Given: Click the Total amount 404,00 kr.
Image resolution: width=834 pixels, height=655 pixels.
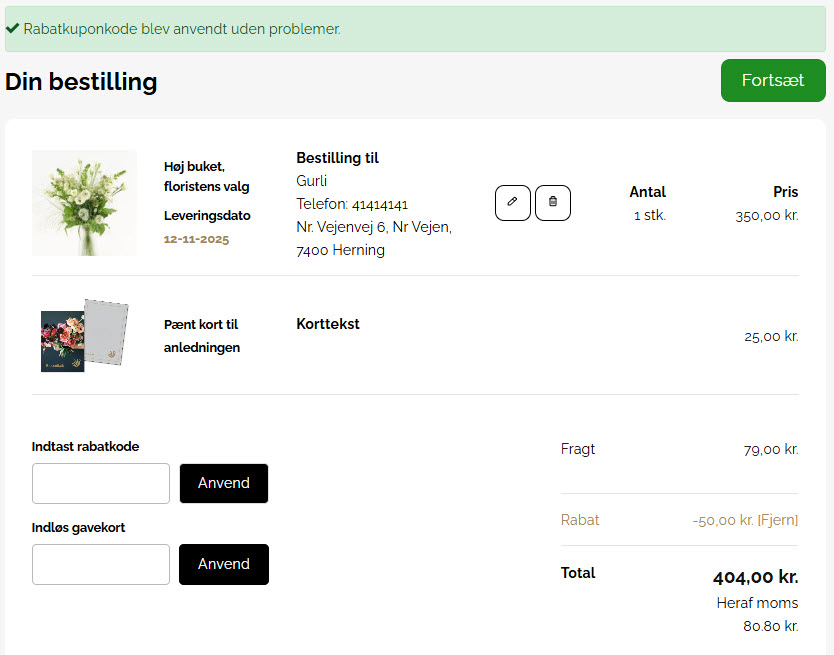Looking at the screenshot, I should [755, 577].
